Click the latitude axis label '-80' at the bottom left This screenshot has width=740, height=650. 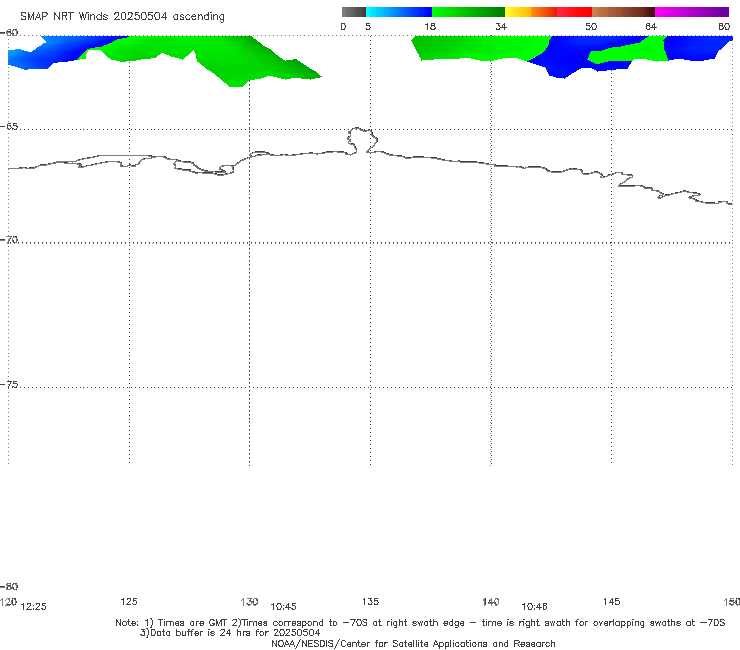click(x=9, y=586)
